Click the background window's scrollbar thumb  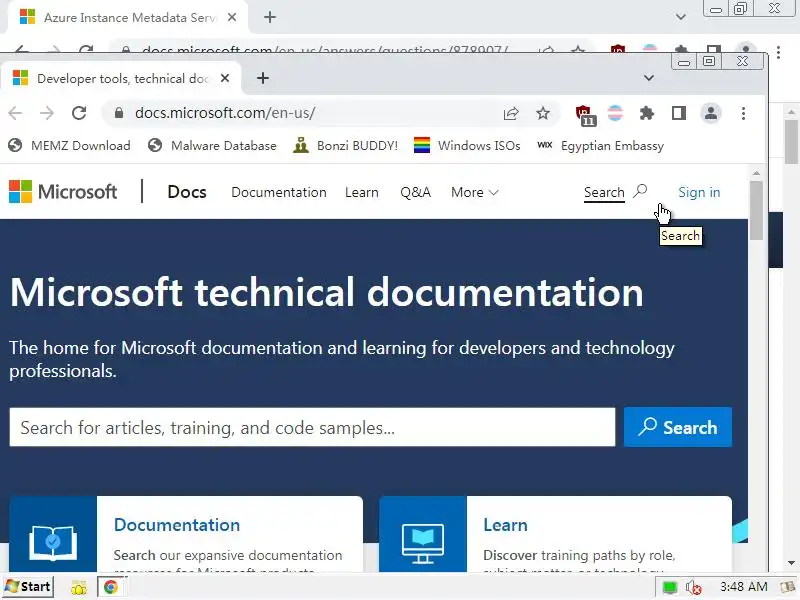tap(791, 142)
